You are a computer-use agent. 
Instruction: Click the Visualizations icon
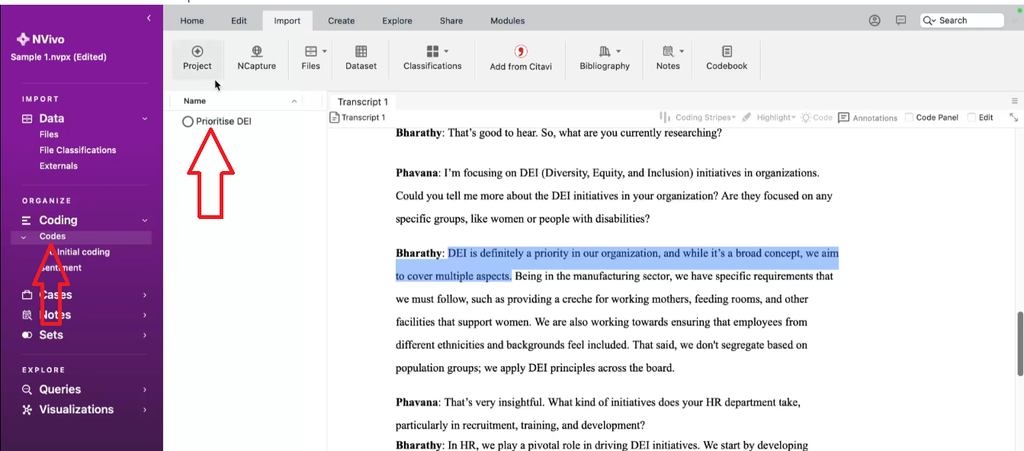coord(27,410)
